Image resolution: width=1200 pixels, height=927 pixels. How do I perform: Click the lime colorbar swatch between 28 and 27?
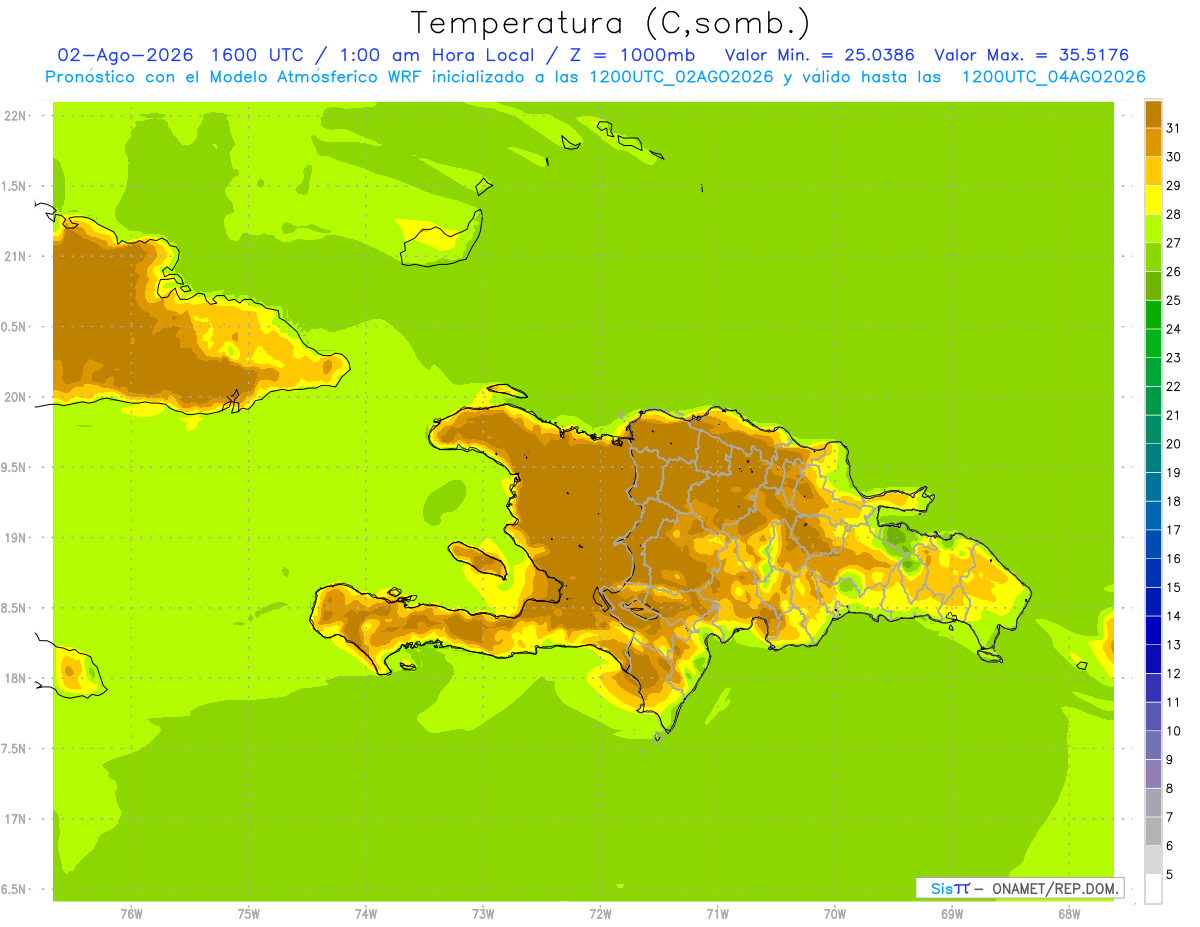tap(1153, 229)
